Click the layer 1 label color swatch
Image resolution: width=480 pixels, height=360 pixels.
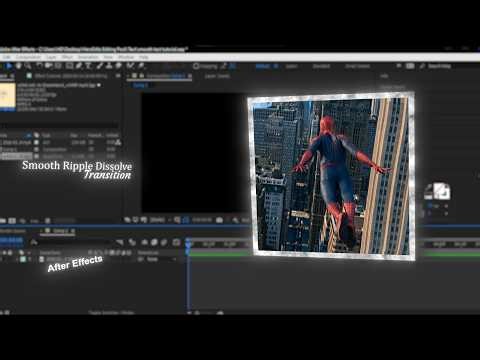(23, 259)
